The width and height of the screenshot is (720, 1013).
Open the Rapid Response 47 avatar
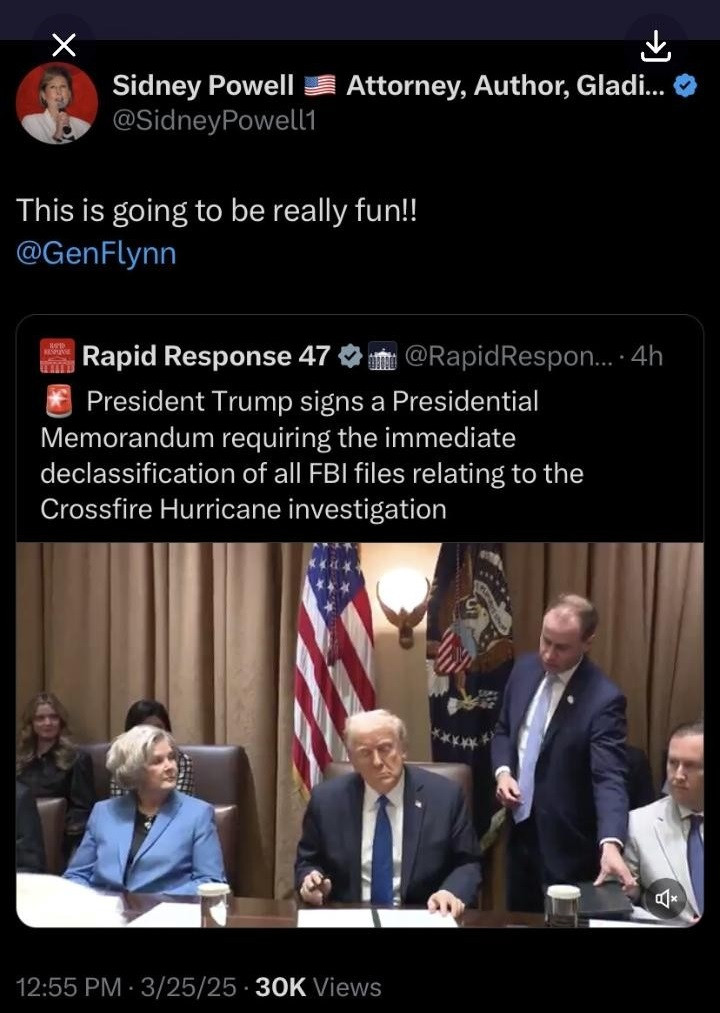(x=57, y=355)
